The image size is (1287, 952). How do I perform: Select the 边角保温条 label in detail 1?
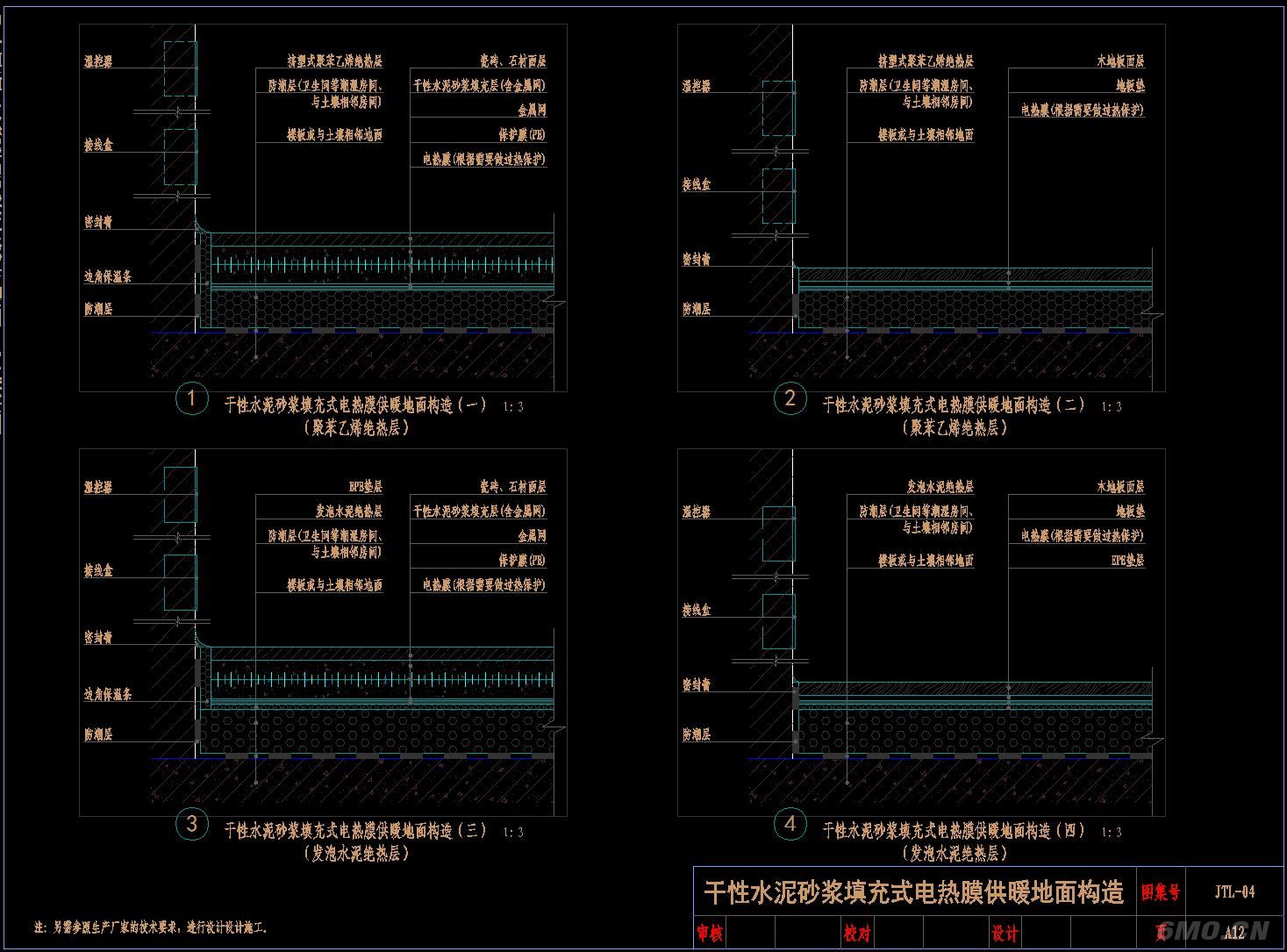click(108, 276)
